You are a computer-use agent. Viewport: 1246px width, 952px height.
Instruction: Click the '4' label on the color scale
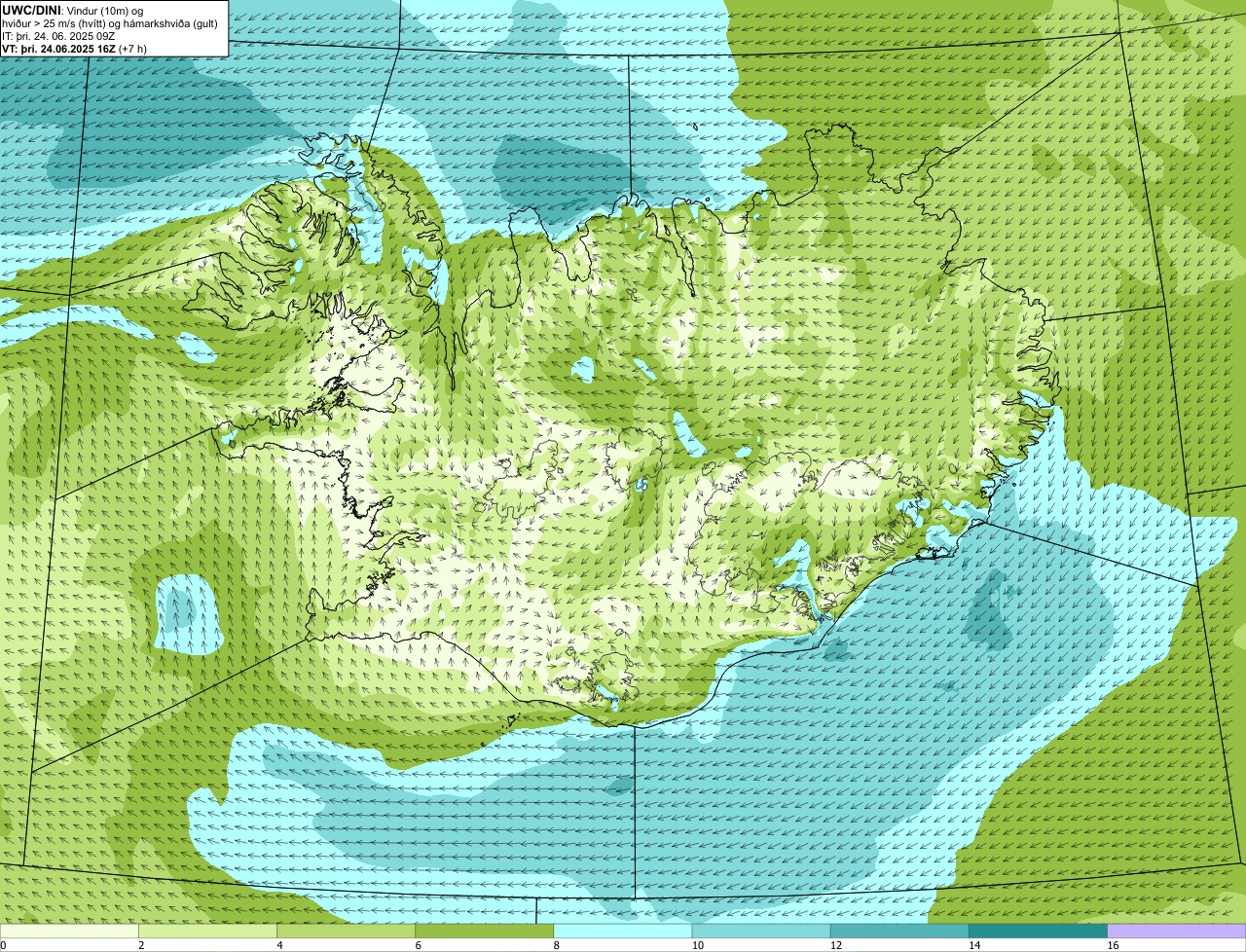[x=279, y=945]
